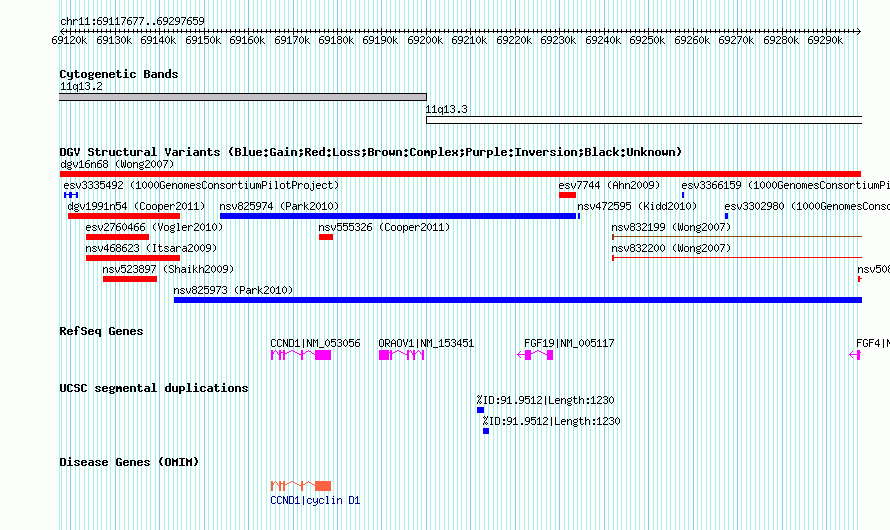The height and width of the screenshot is (530, 890).
Task: Click the lower segmental duplication blue square
Action: pyautogui.click(x=486, y=431)
